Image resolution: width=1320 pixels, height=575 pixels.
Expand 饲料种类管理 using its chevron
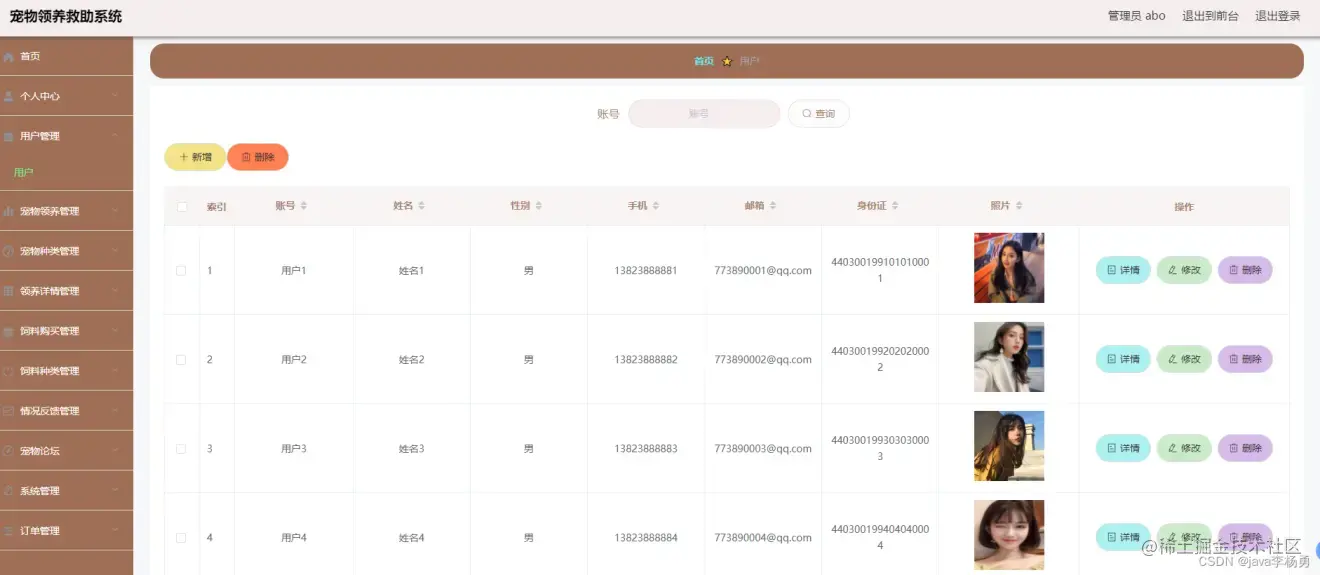click(x=115, y=371)
